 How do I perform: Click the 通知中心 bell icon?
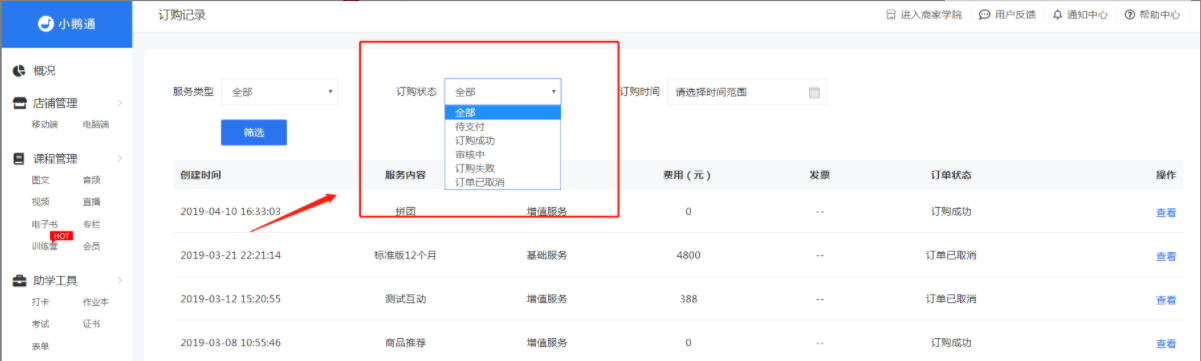[x=1057, y=15]
